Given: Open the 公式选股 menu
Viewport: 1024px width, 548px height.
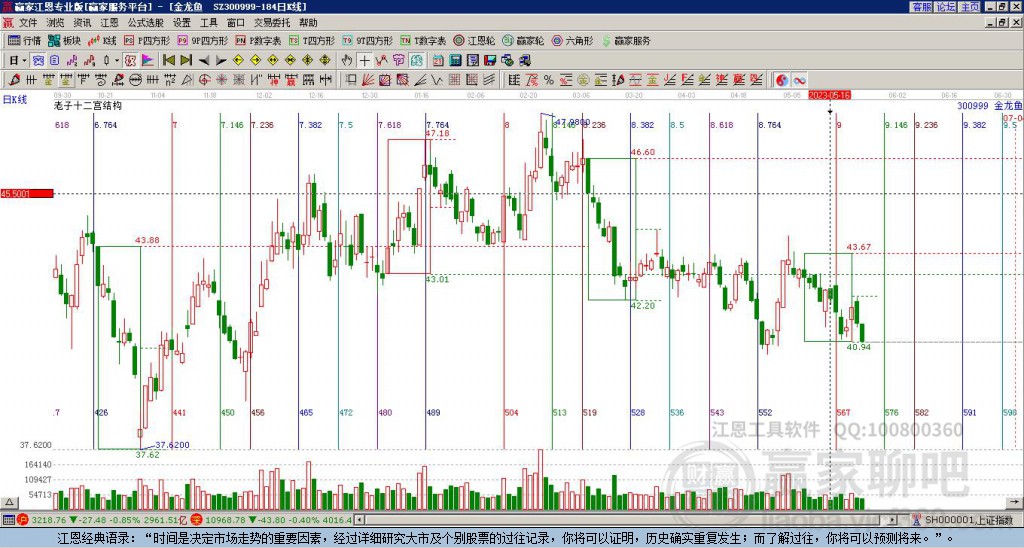Looking at the screenshot, I should (146, 23).
